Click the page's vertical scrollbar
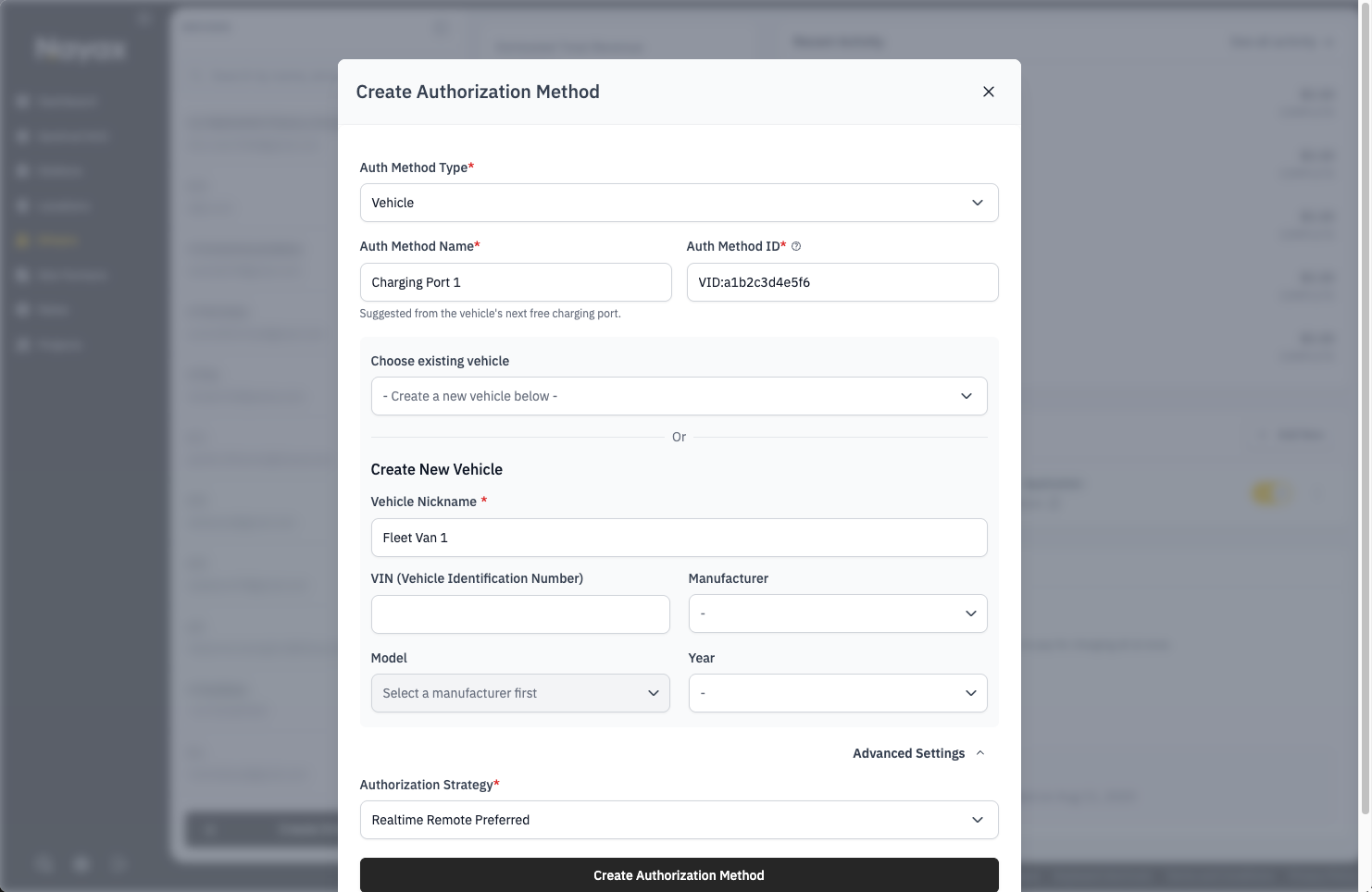This screenshot has height=892, width=1372. [1365, 407]
